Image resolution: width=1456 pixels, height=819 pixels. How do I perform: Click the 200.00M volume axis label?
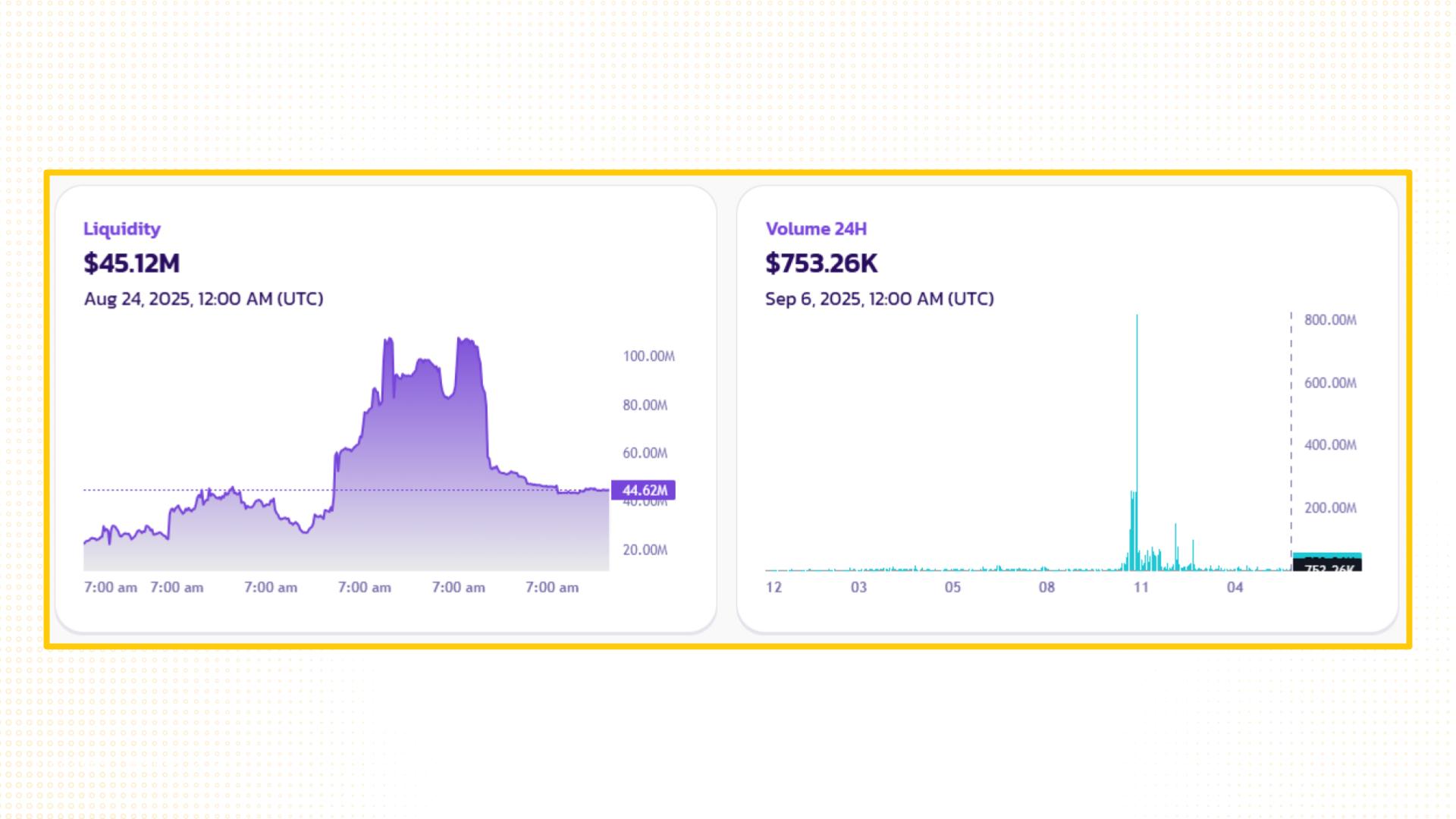pyautogui.click(x=1330, y=508)
